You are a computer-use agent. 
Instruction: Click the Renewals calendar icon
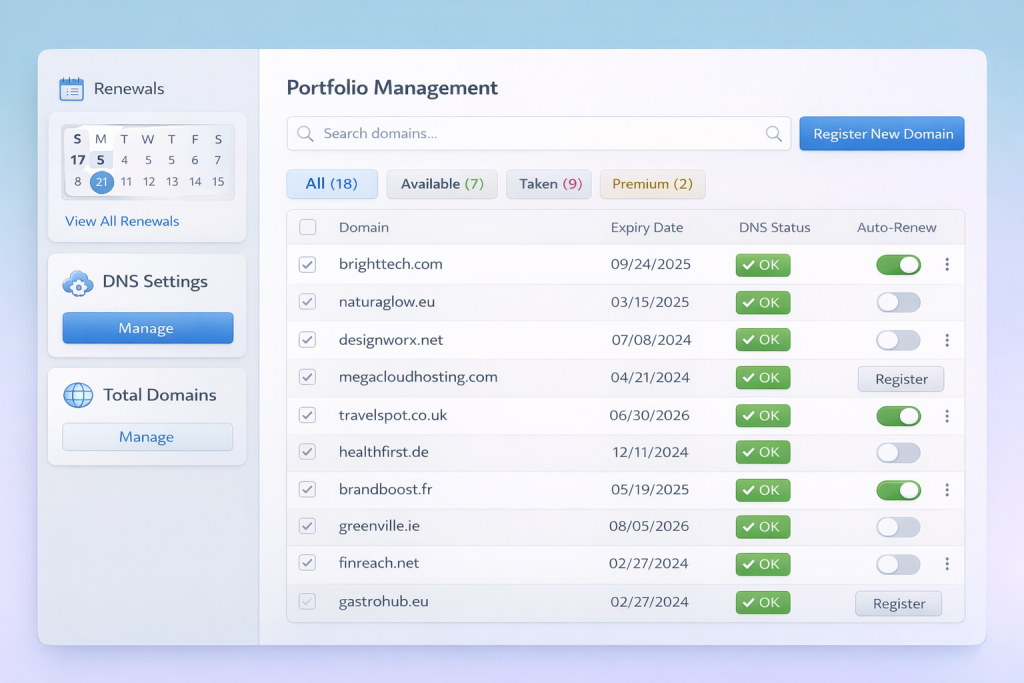(x=71, y=89)
